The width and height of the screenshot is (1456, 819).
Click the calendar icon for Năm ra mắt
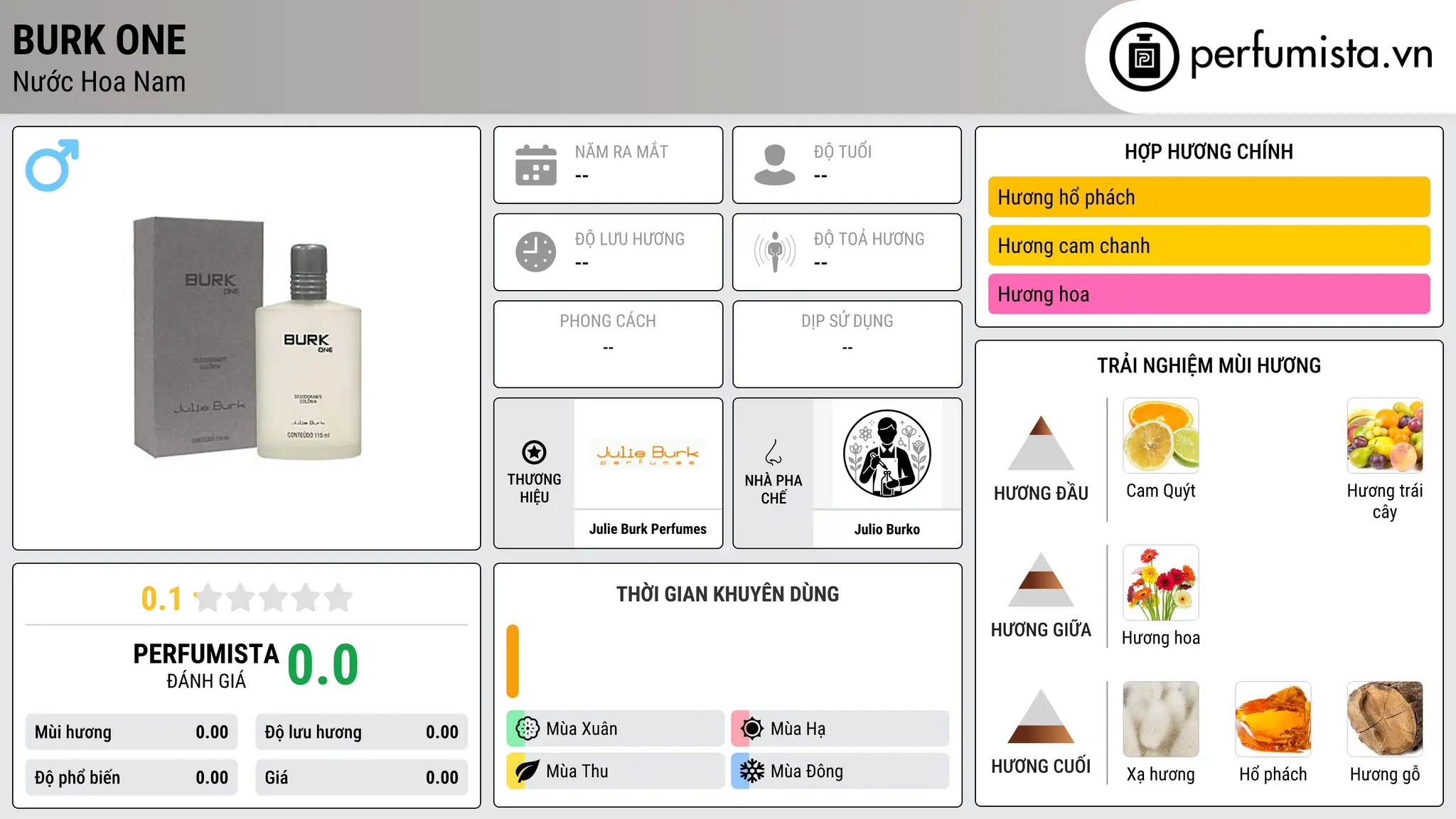pyautogui.click(x=536, y=165)
